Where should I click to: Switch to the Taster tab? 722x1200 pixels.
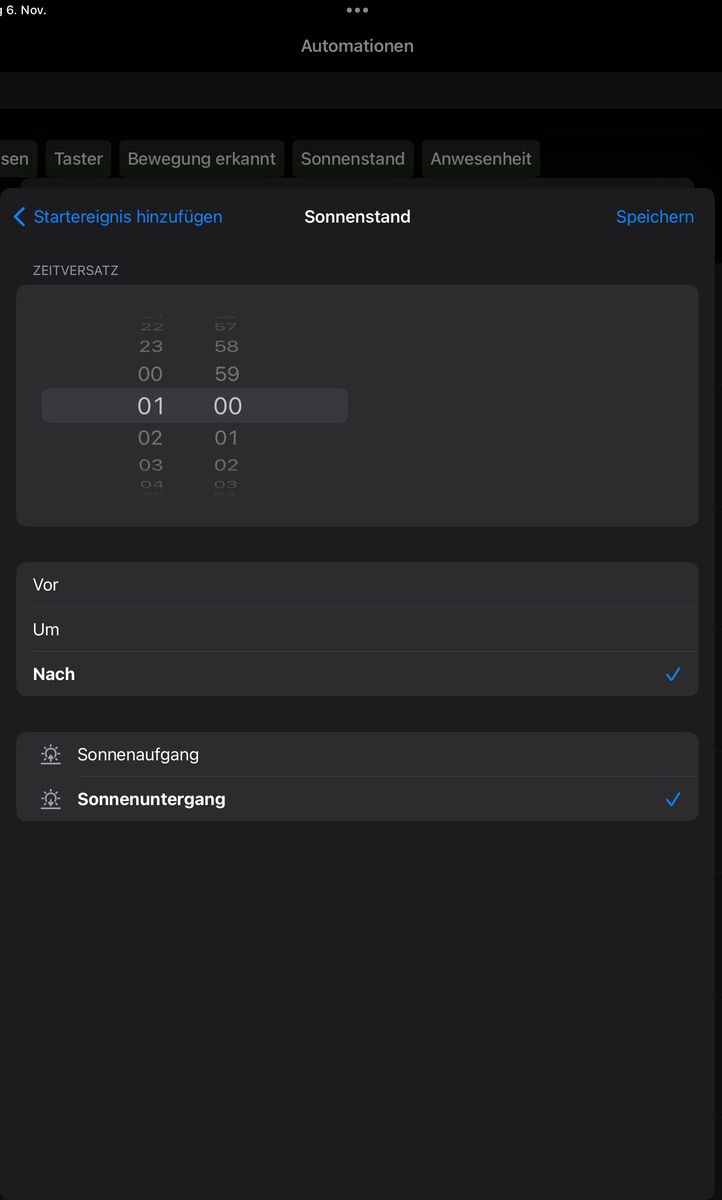pyautogui.click(x=78, y=159)
